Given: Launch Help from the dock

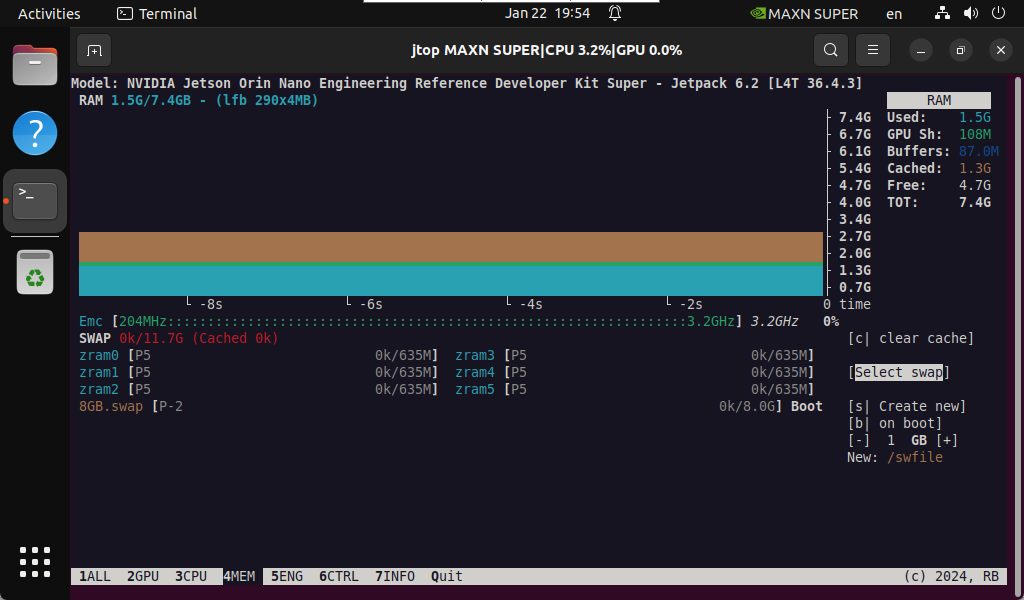Looking at the screenshot, I should 35,133.
